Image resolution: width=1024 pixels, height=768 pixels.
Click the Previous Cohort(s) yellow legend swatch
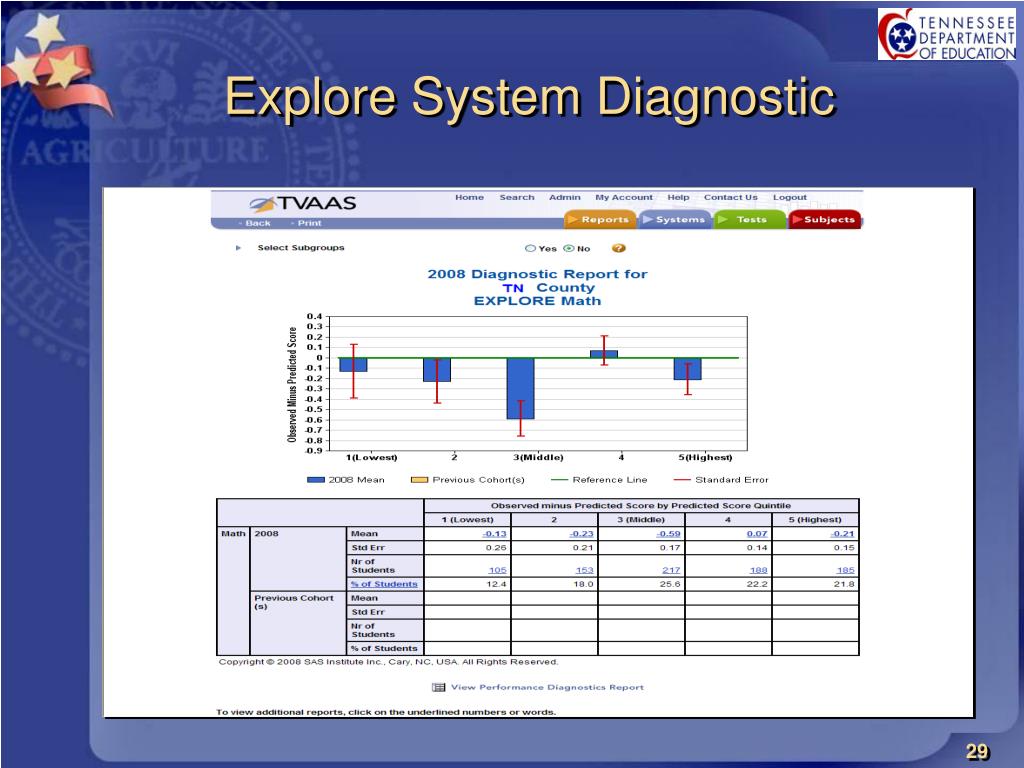pyautogui.click(x=419, y=480)
